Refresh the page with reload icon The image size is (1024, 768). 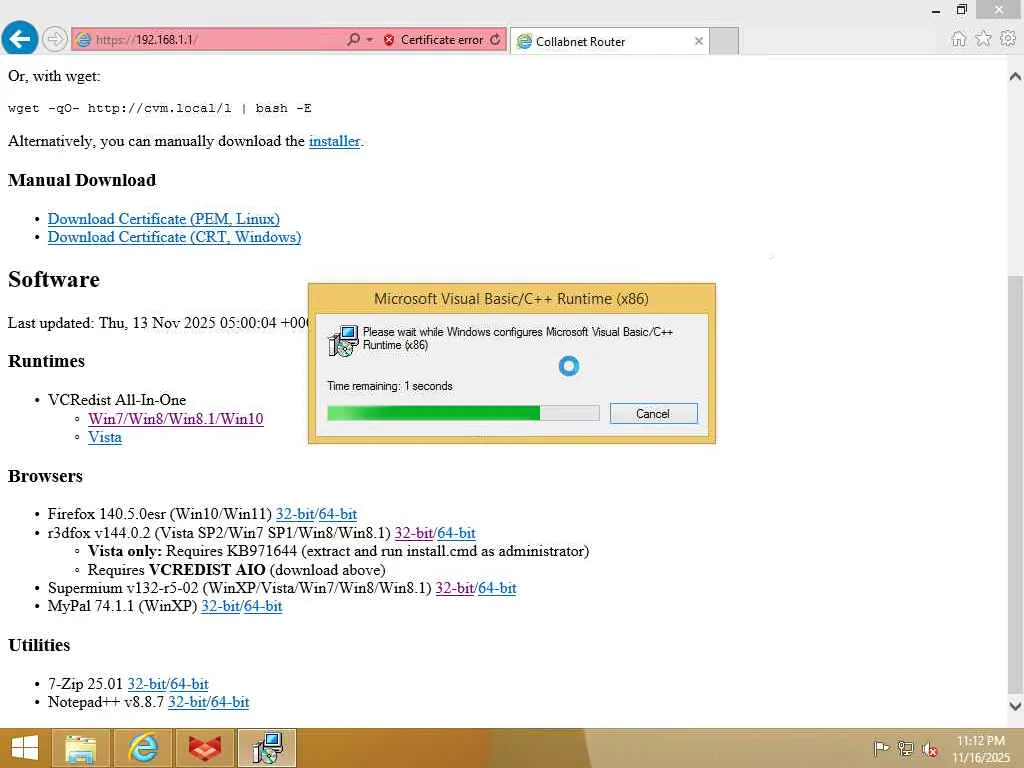[496, 39]
